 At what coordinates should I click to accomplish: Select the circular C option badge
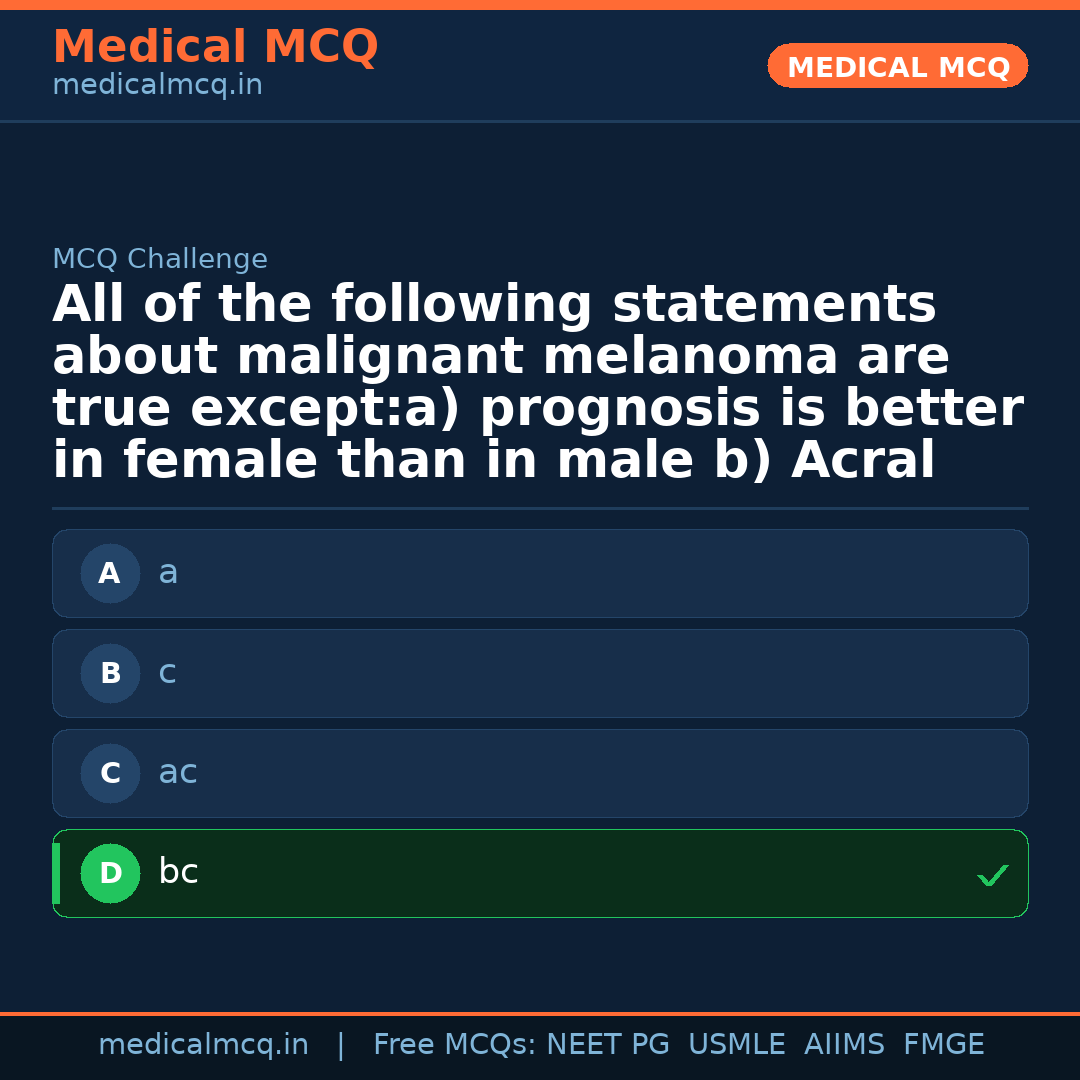point(110,773)
